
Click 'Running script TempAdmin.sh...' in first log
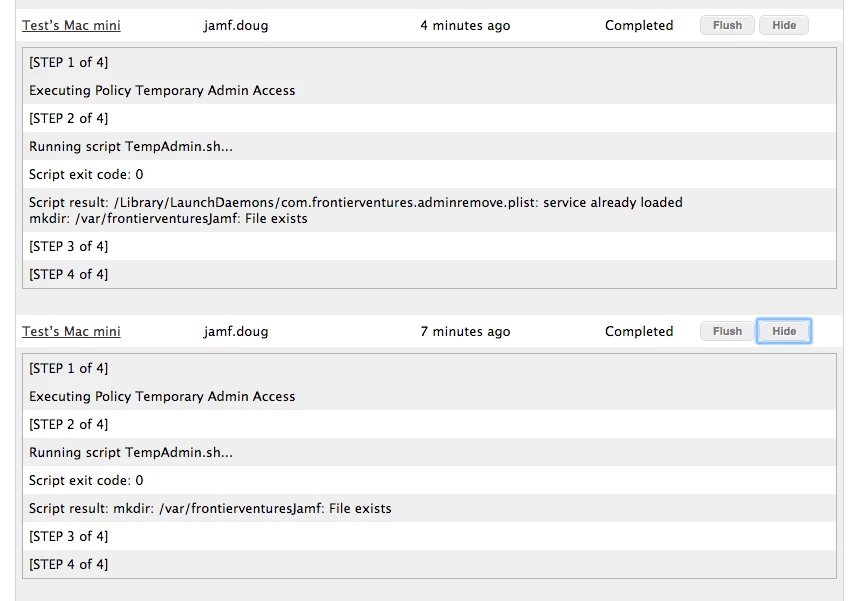pos(130,147)
